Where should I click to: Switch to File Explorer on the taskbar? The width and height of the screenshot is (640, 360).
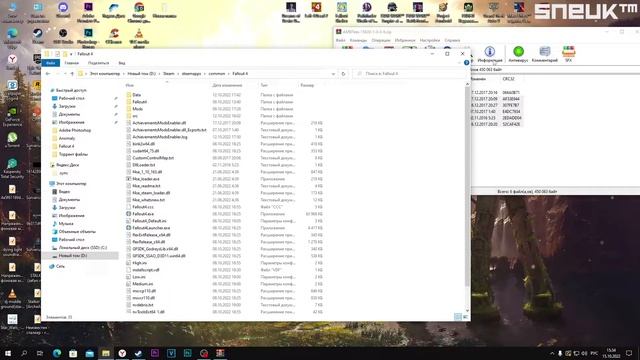[106, 353]
